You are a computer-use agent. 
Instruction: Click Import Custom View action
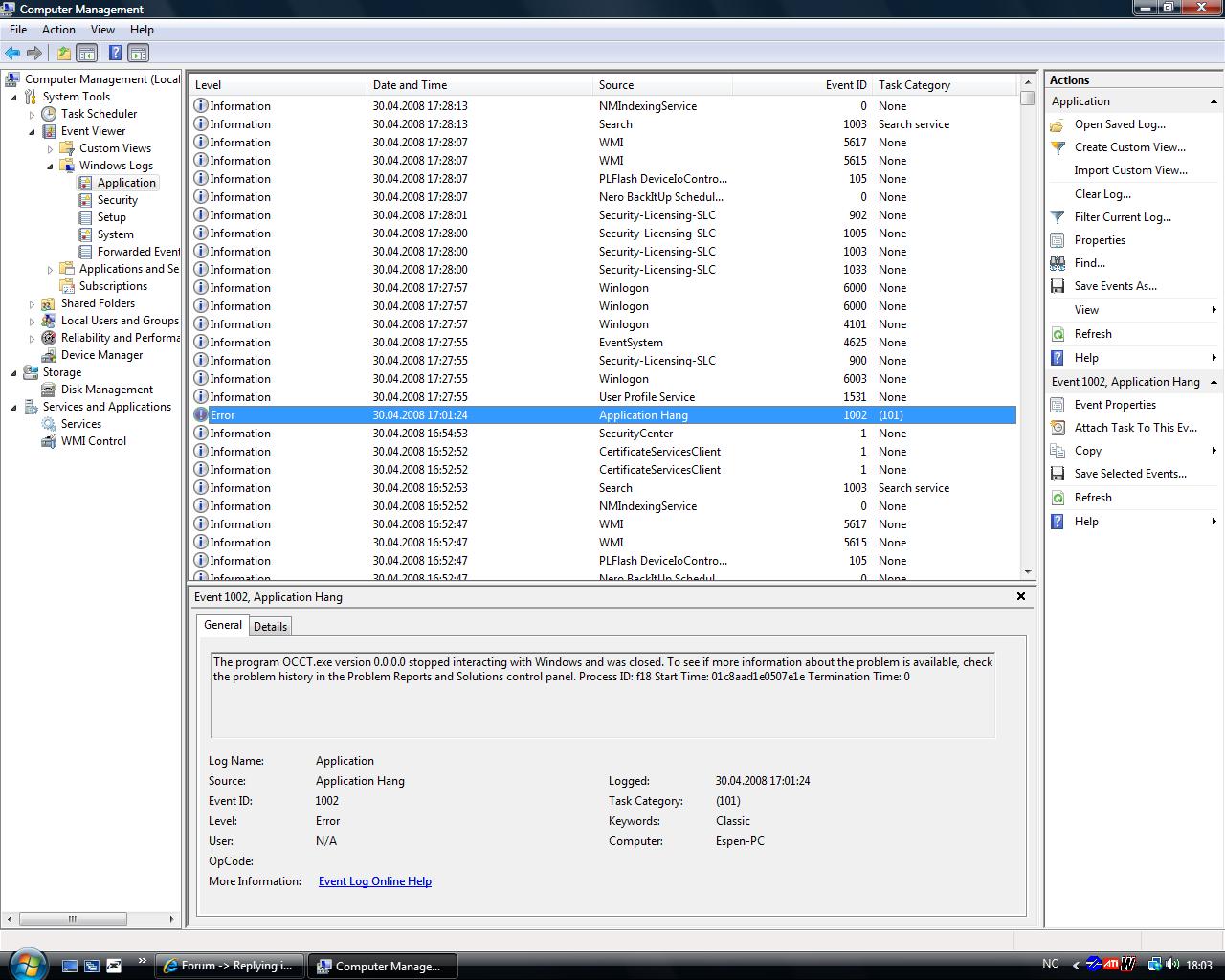point(1131,170)
